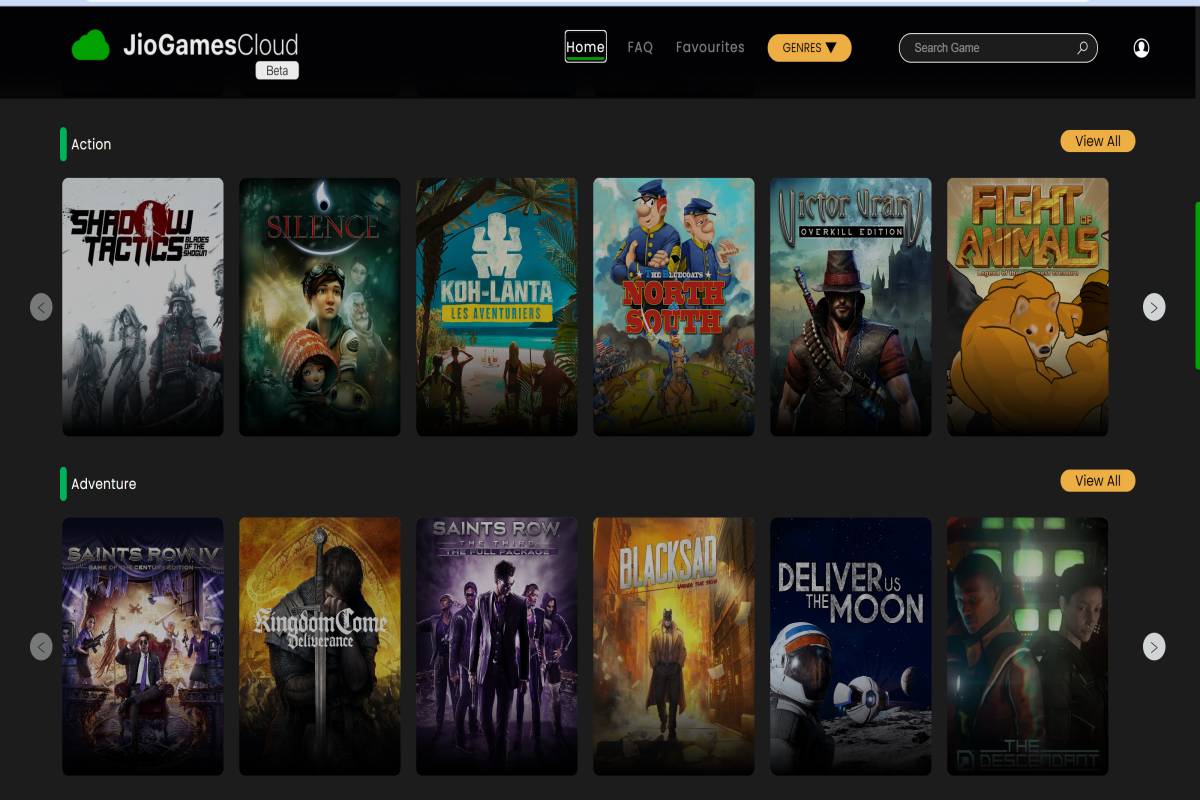Go to the Home tab
1200x800 pixels.
pyautogui.click(x=585, y=47)
